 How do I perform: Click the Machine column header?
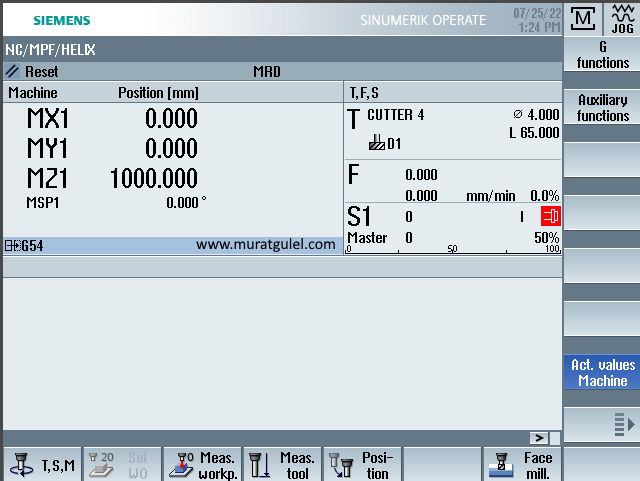coord(33,93)
